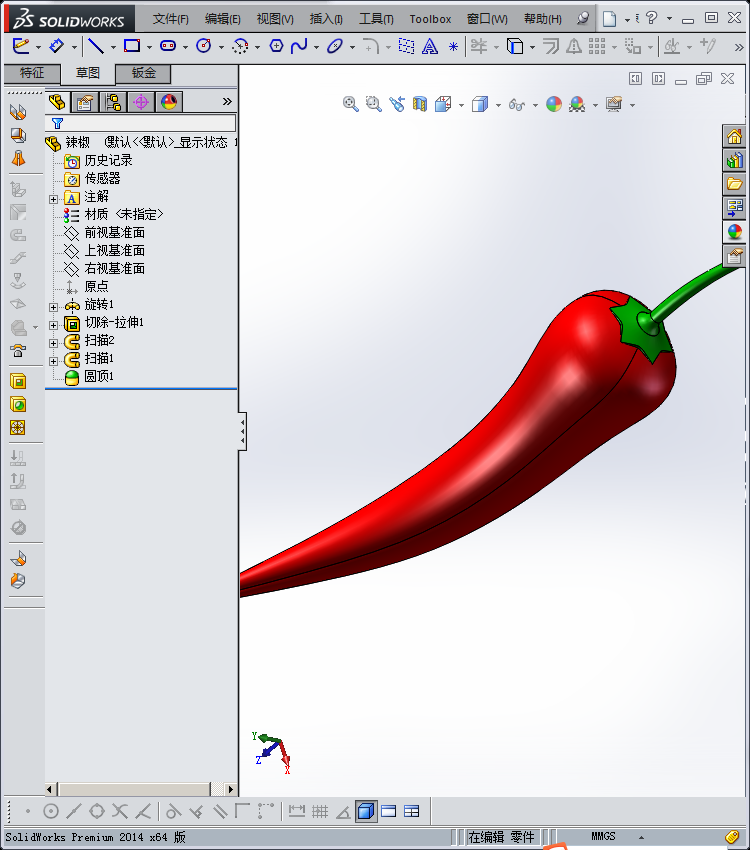Open PropertyManager tab icon
Viewport: 750px width, 850px height.
click(85, 102)
